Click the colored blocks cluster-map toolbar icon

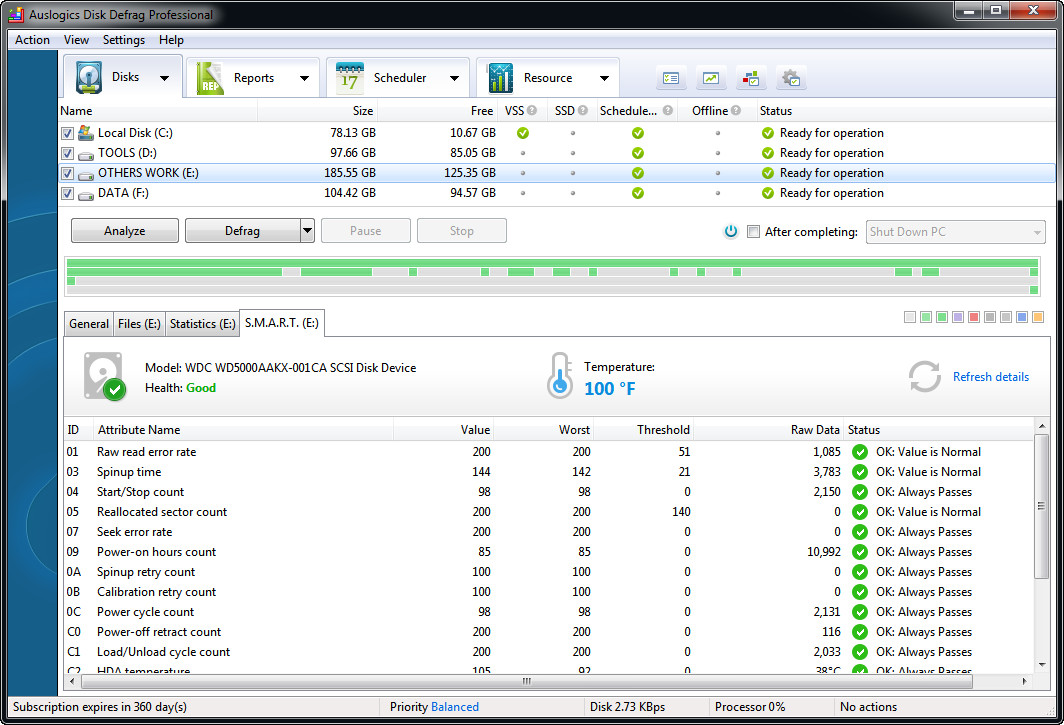(750, 79)
